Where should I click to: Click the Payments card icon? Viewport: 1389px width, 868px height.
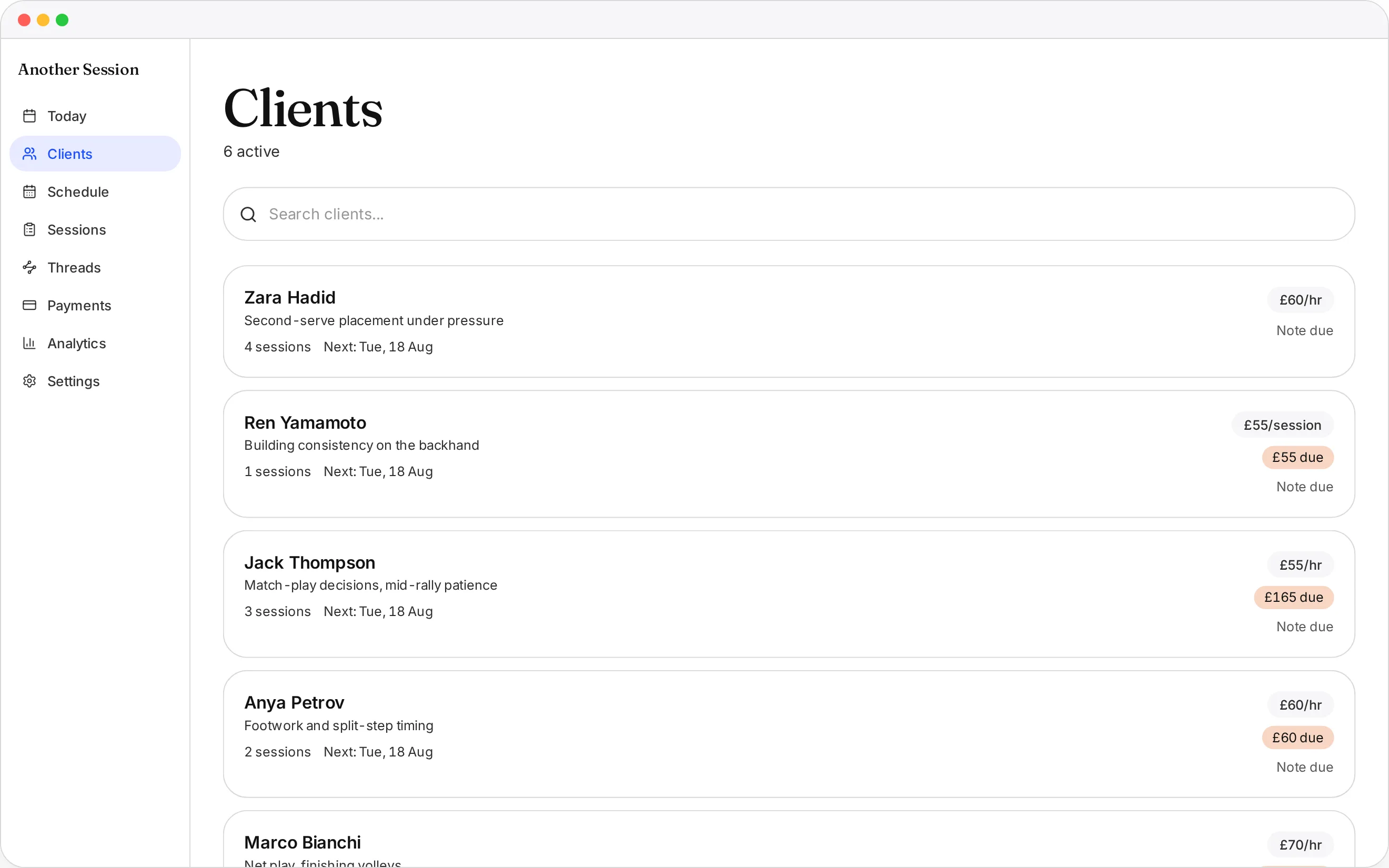point(29,306)
